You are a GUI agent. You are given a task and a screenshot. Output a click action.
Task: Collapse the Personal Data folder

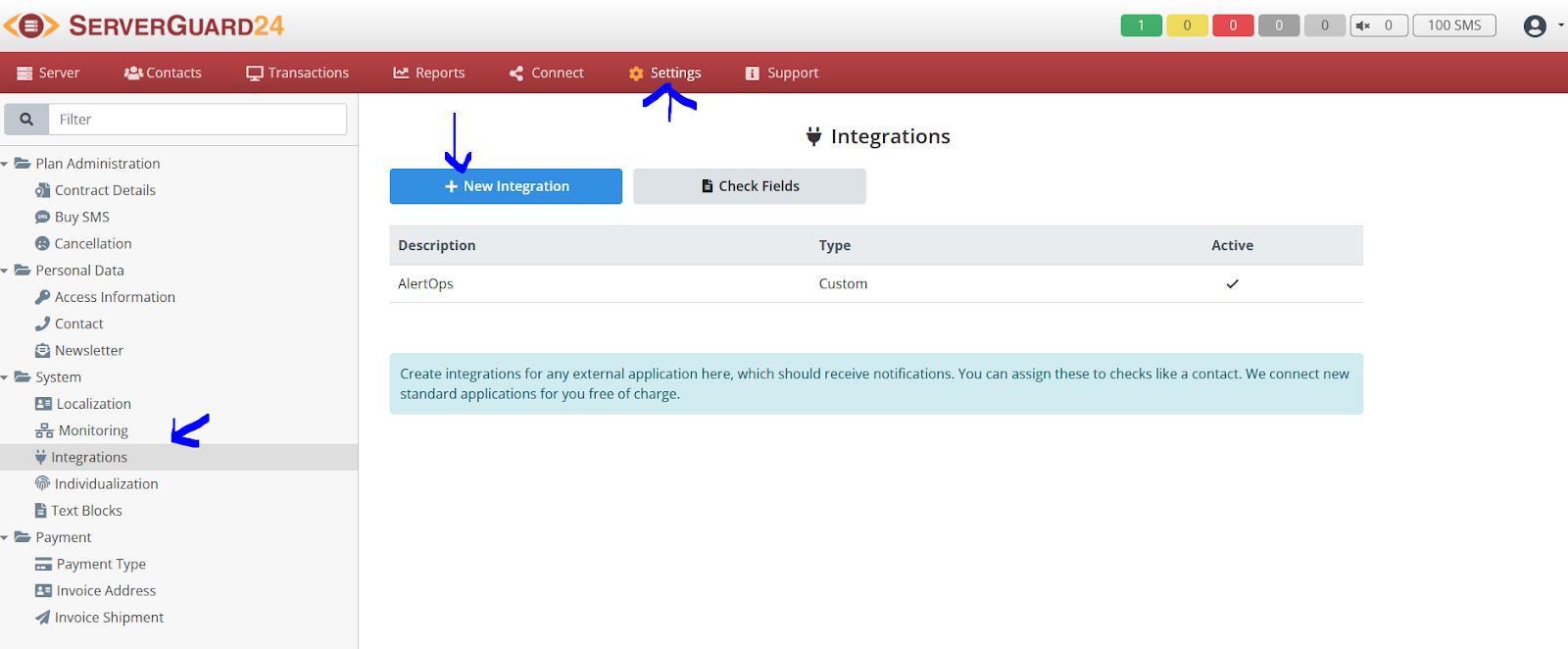point(6,271)
